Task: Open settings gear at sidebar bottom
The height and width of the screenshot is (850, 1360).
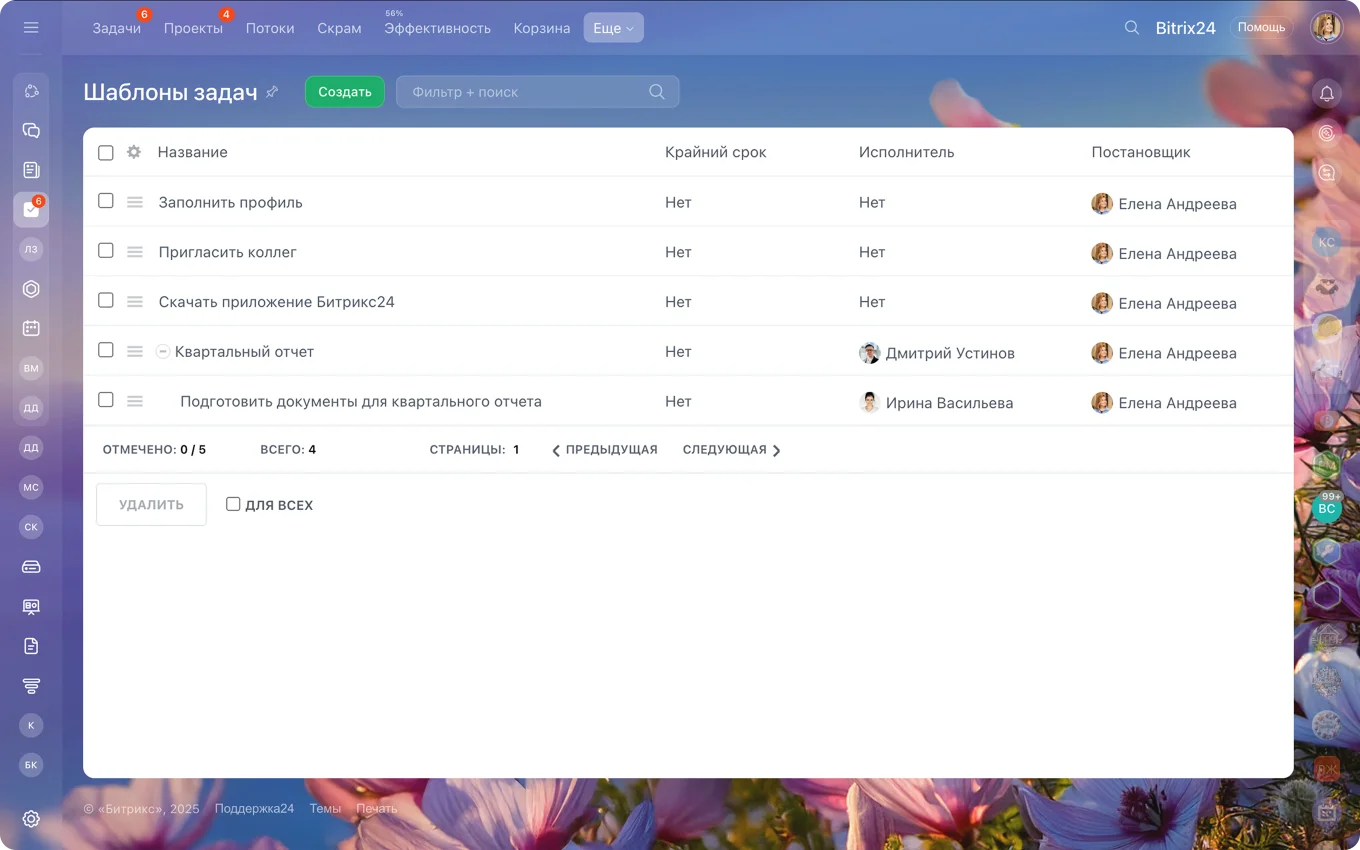Action: pyautogui.click(x=31, y=819)
